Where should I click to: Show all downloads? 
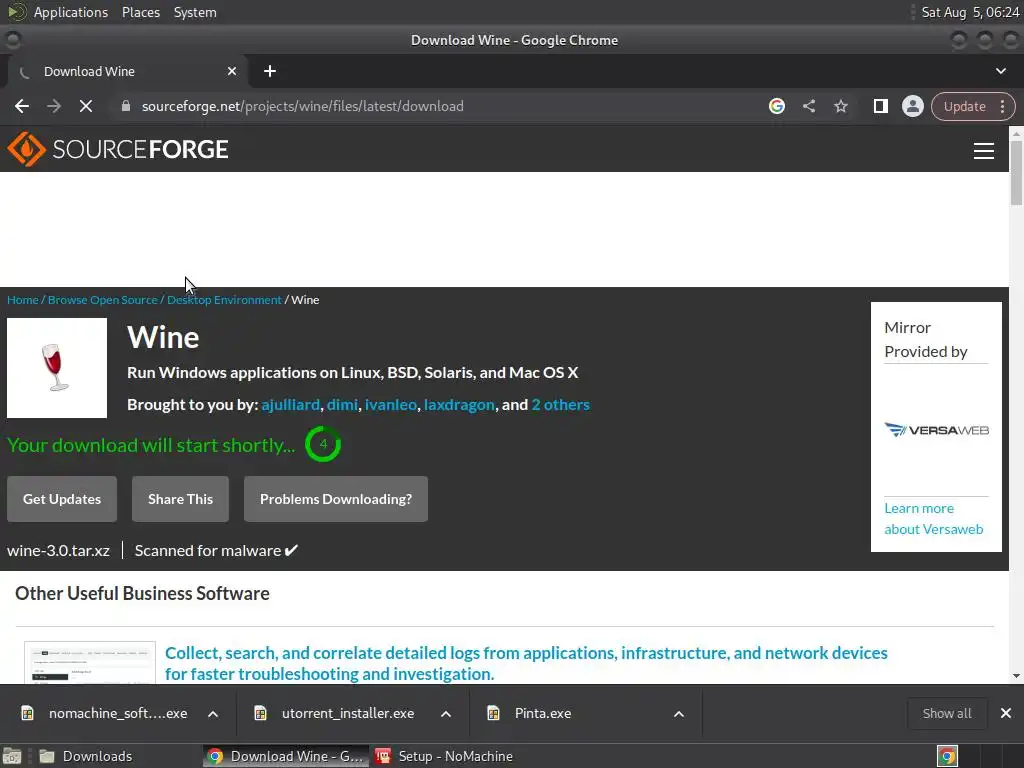(x=946, y=713)
